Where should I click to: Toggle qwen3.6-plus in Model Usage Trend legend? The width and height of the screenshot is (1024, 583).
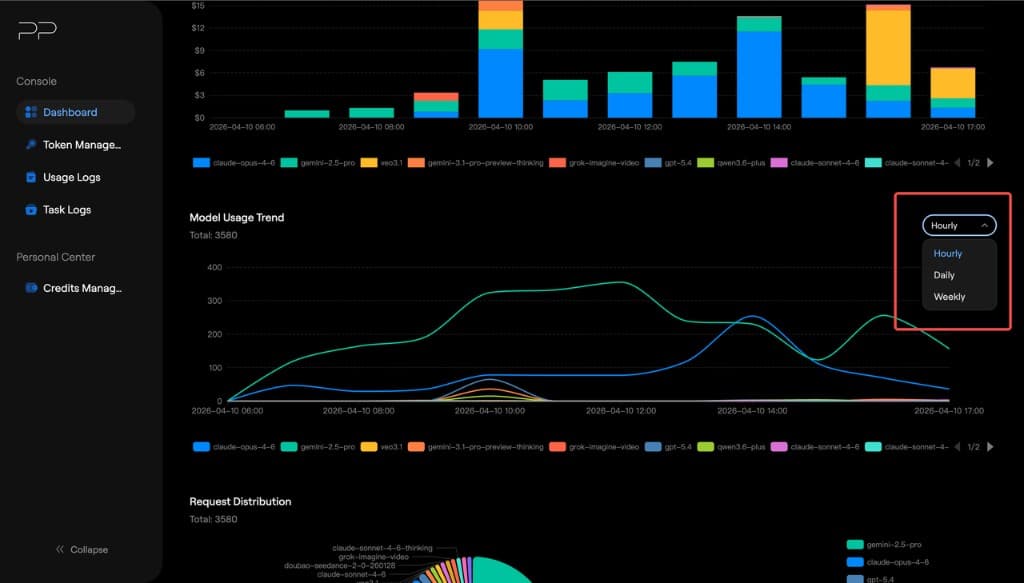[x=731, y=447]
